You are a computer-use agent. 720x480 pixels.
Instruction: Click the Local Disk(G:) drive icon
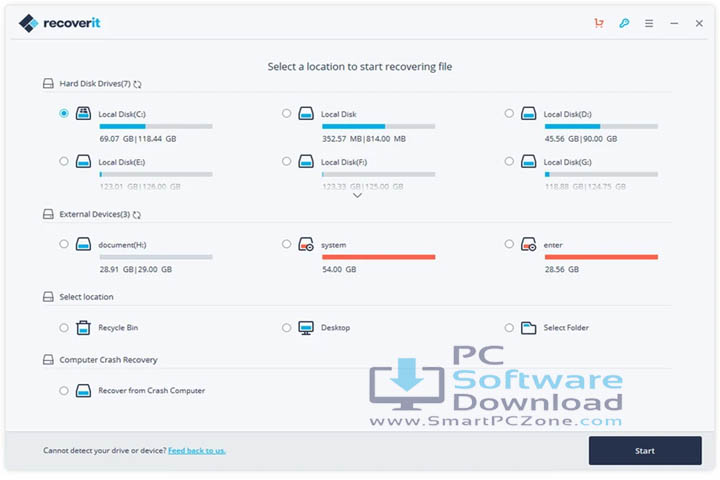click(x=529, y=161)
